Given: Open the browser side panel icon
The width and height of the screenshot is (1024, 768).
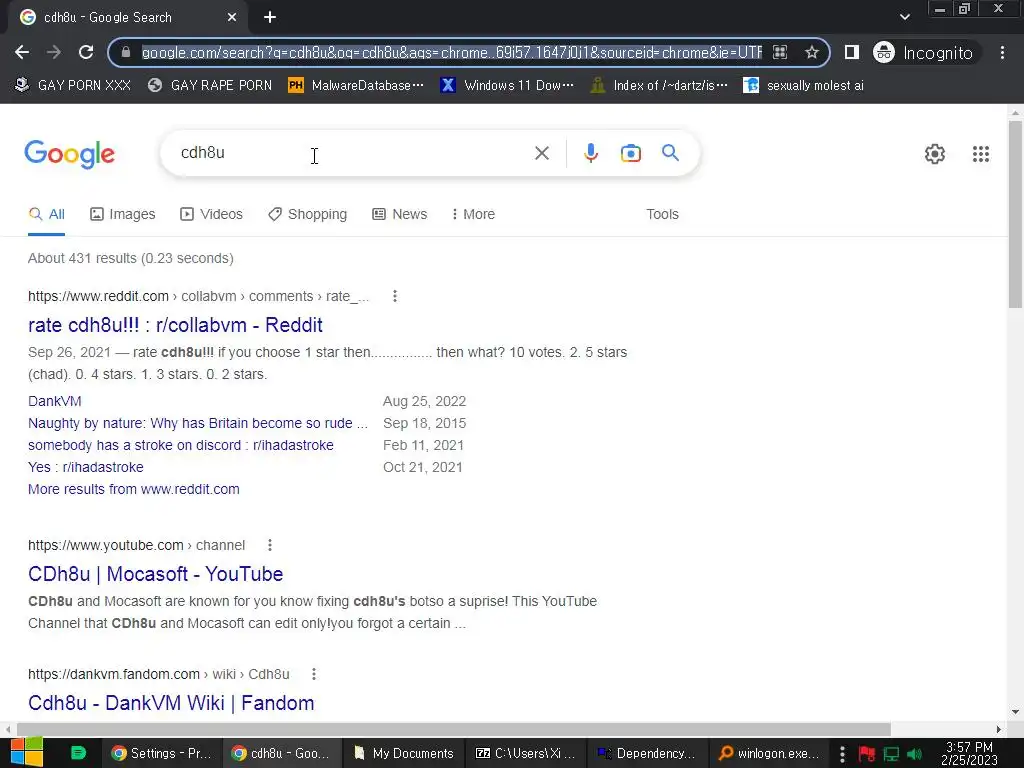Looking at the screenshot, I should point(852,52).
